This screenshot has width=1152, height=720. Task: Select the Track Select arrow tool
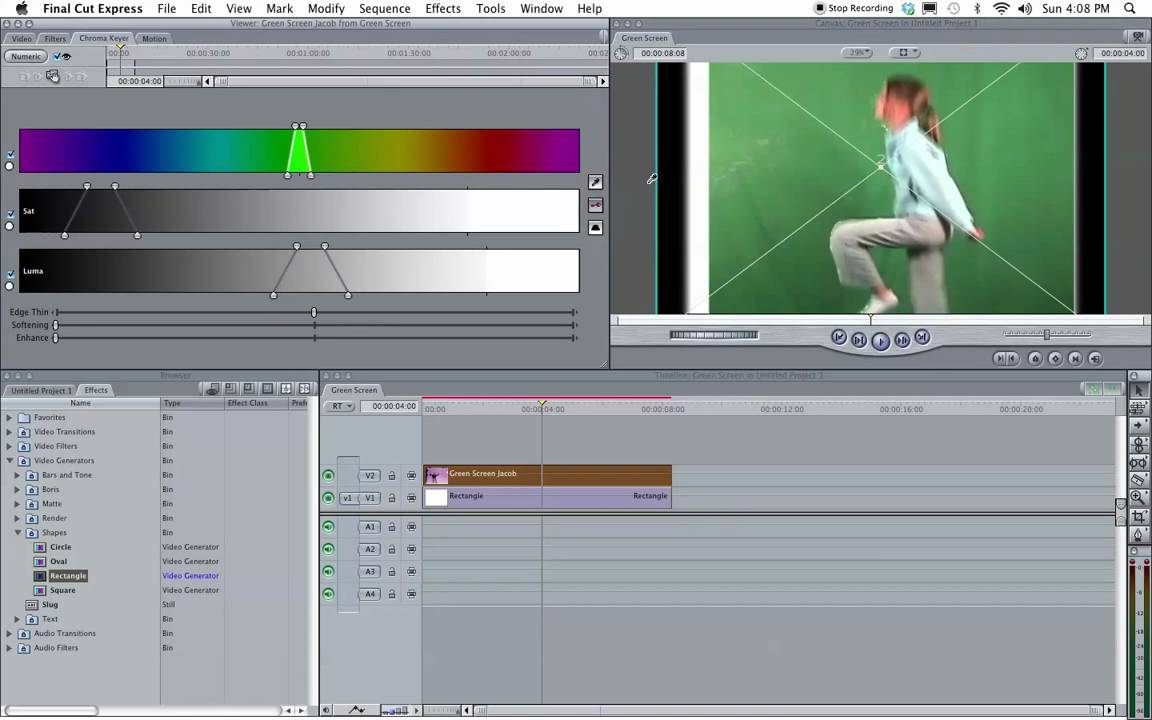coord(1138,425)
